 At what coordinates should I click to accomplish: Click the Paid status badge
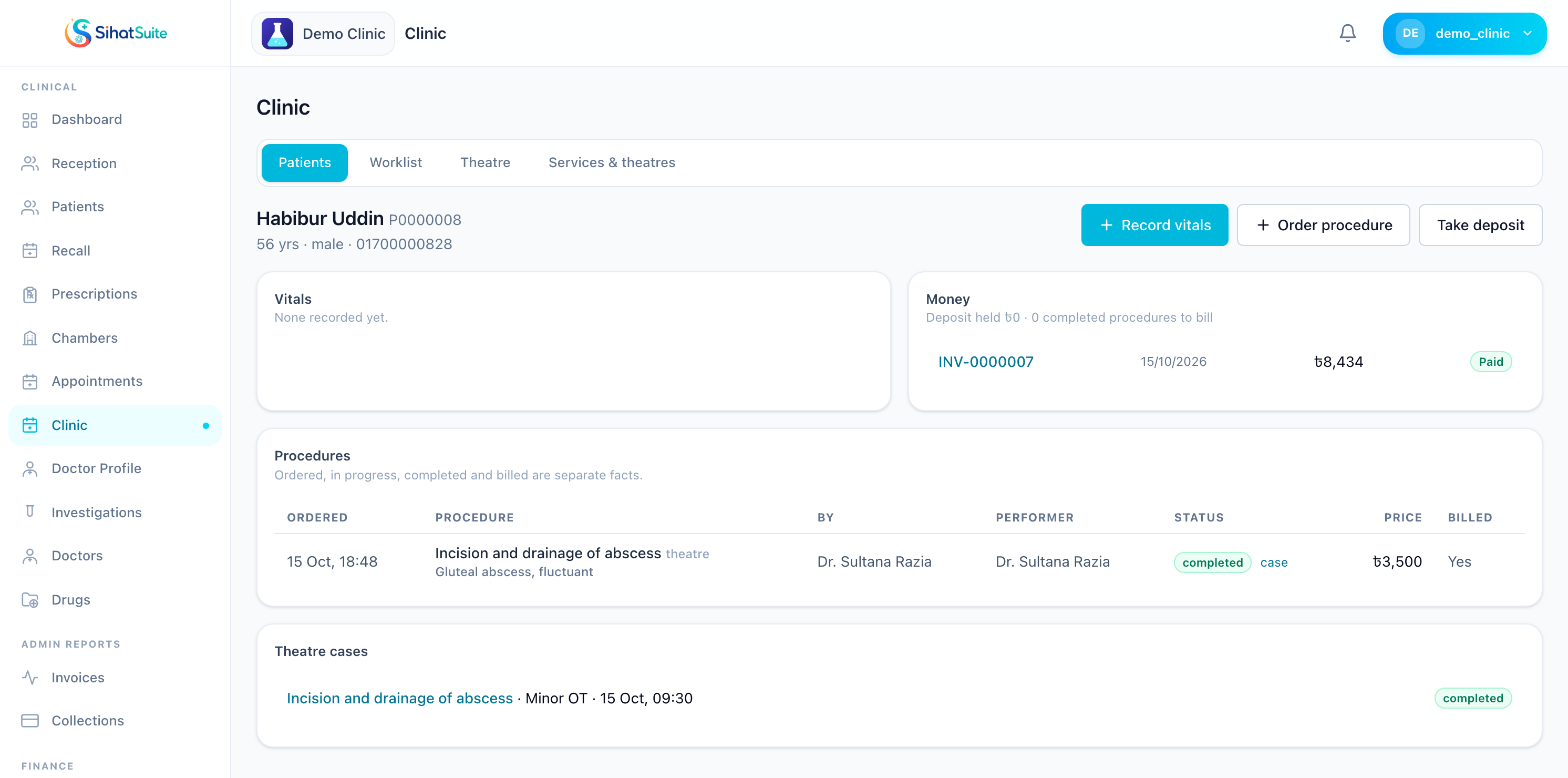click(1491, 362)
